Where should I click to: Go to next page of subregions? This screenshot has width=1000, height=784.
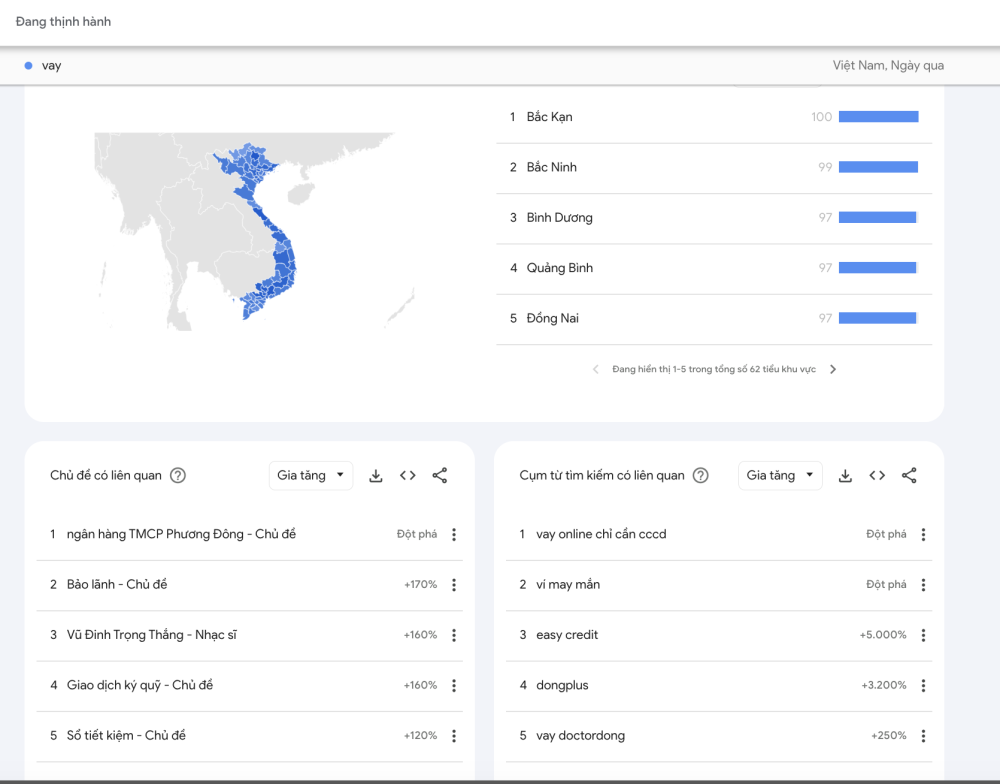(x=833, y=369)
